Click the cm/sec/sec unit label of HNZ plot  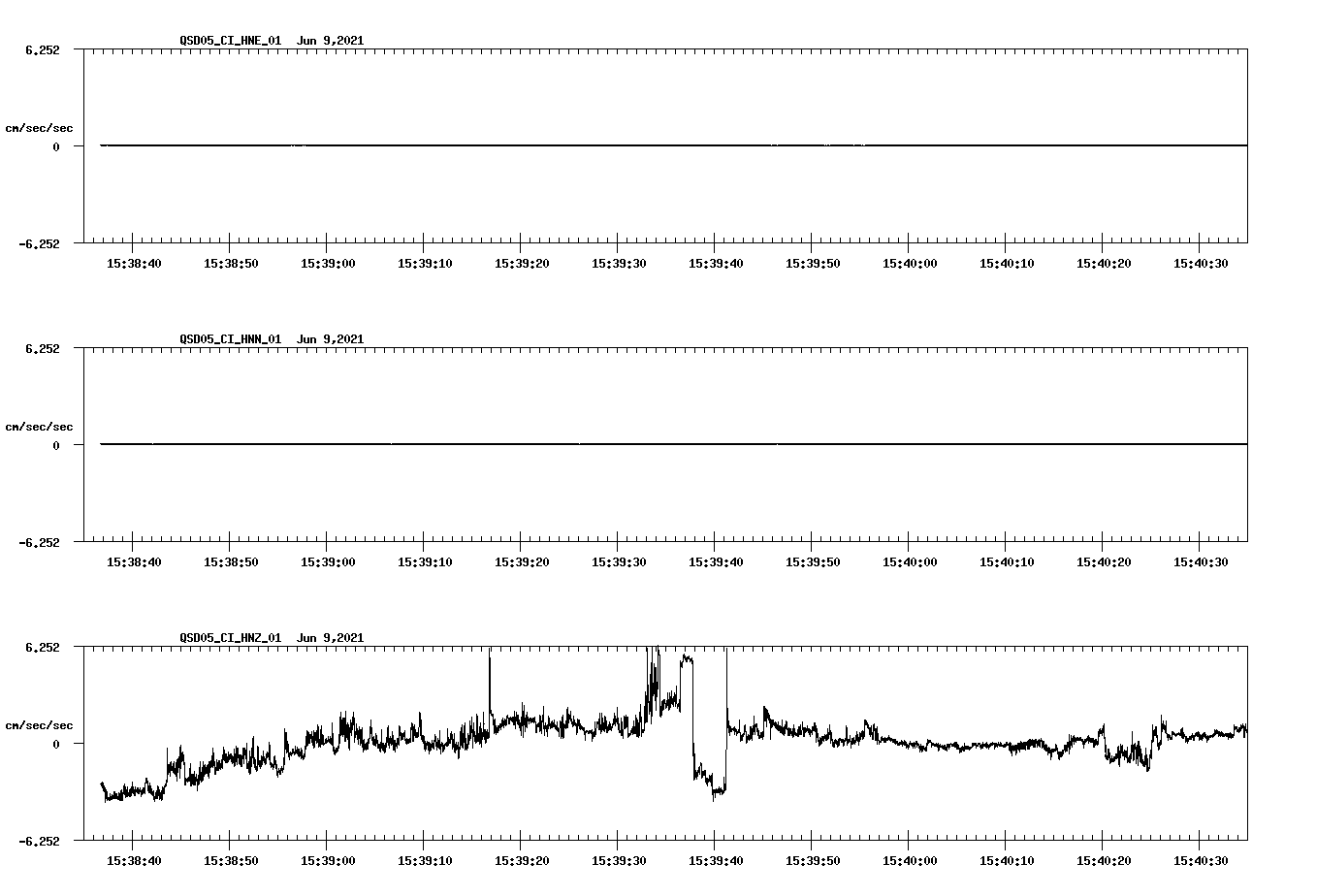point(39,725)
